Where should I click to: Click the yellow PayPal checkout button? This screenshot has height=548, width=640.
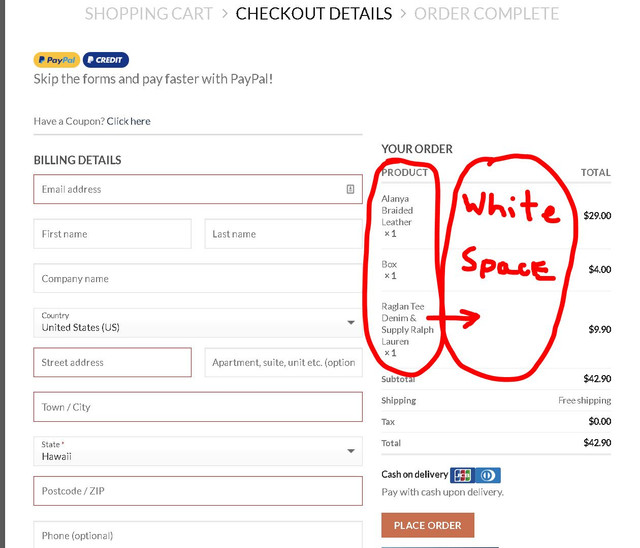point(56,60)
